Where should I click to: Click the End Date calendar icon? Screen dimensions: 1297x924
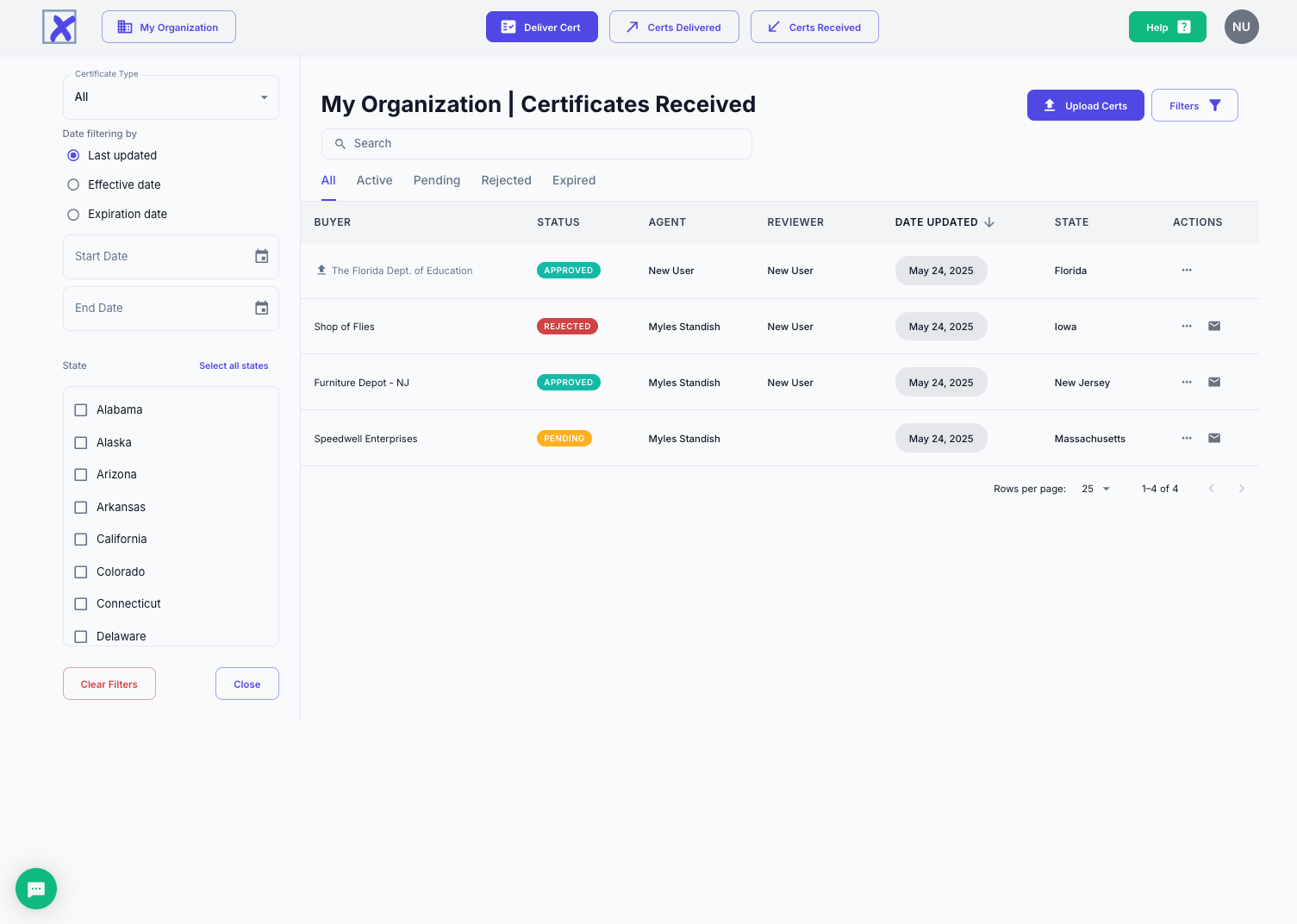(262, 308)
